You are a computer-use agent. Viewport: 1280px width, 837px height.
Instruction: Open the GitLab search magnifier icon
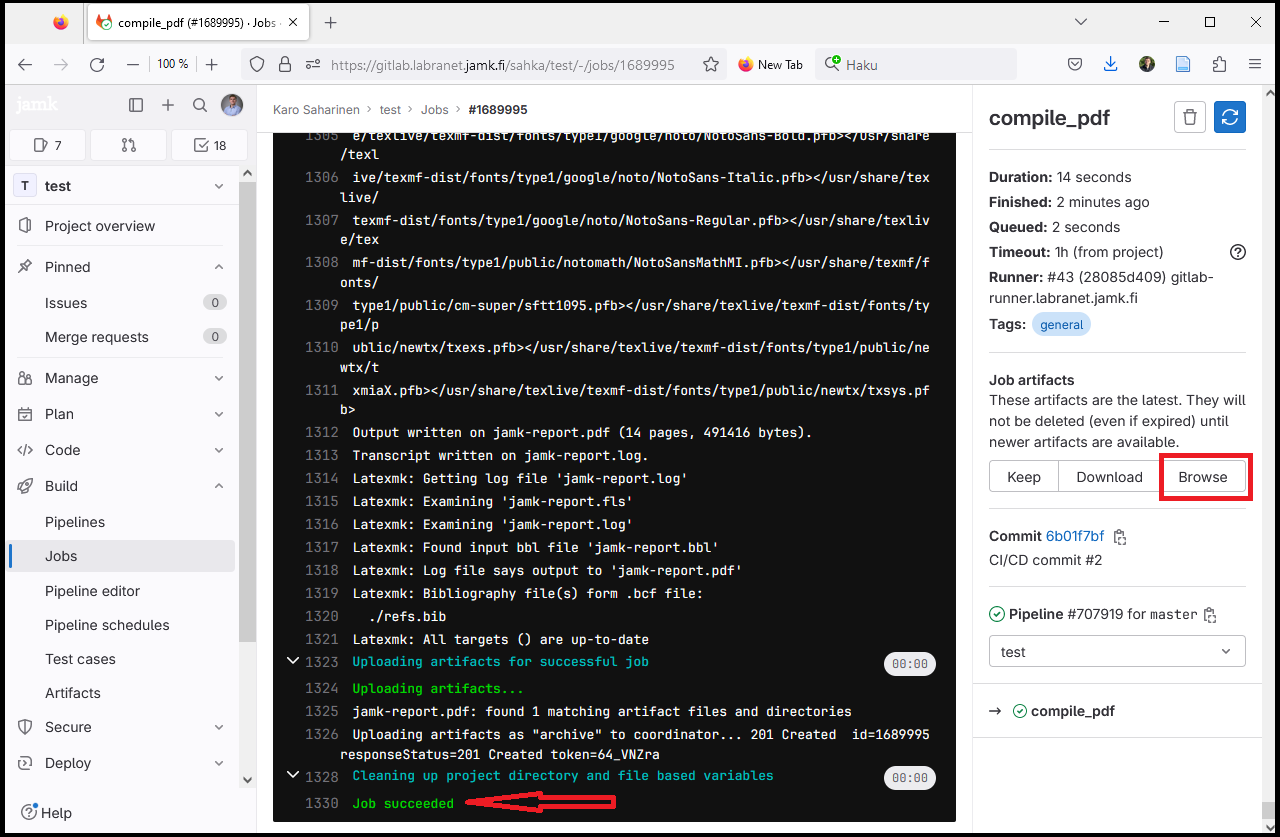200,105
